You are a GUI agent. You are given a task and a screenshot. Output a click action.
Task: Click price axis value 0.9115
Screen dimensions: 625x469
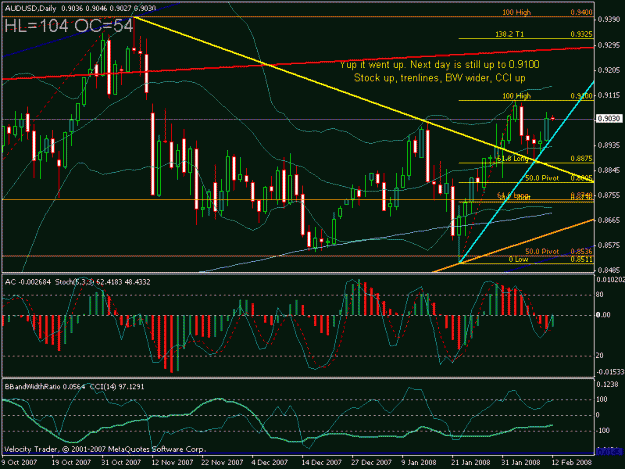(610, 95)
